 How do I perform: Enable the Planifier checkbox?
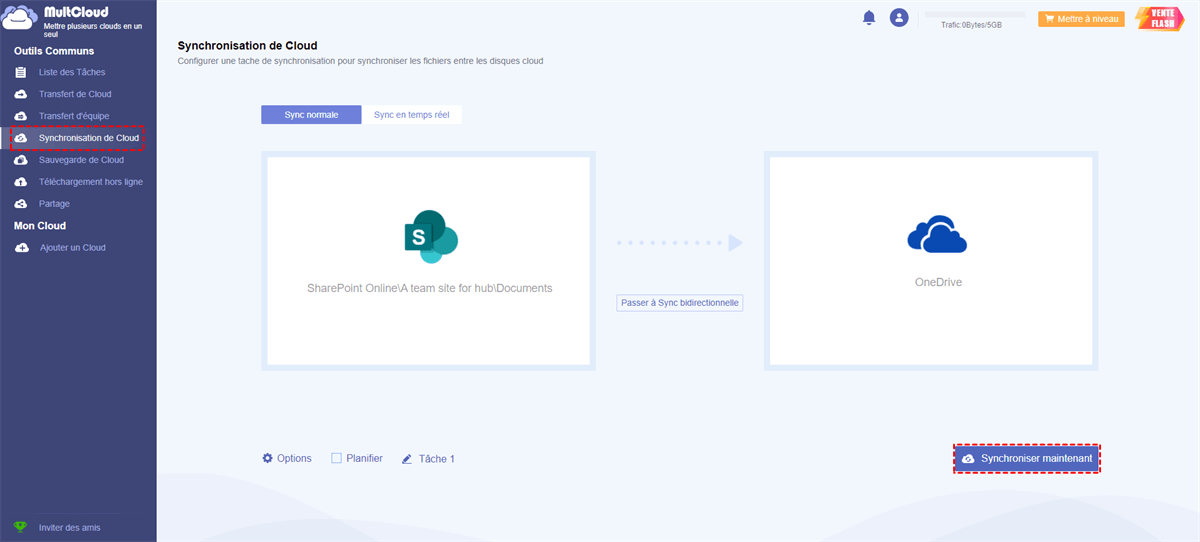tap(337, 458)
